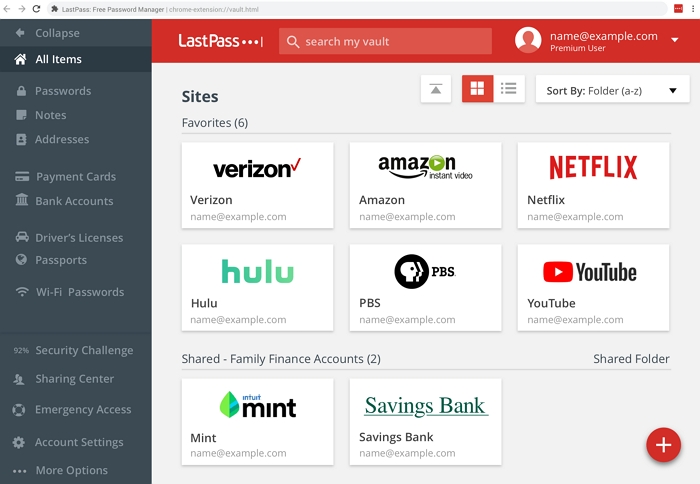Switch to grid view
700x484 pixels.
click(x=477, y=88)
